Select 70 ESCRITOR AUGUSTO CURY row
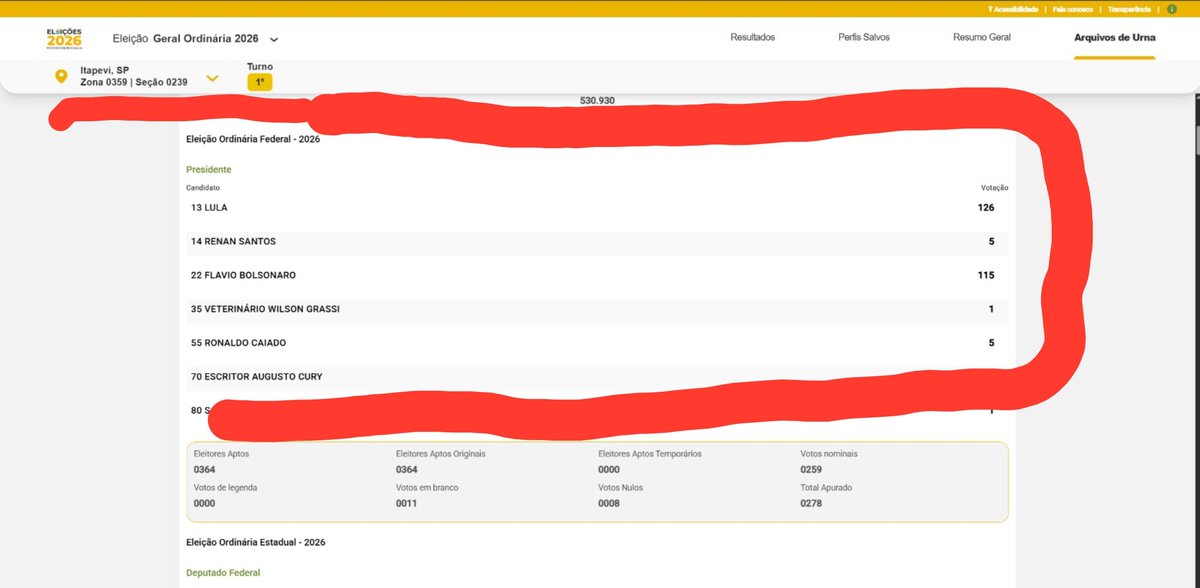The image size is (1200, 588). [597, 377]
